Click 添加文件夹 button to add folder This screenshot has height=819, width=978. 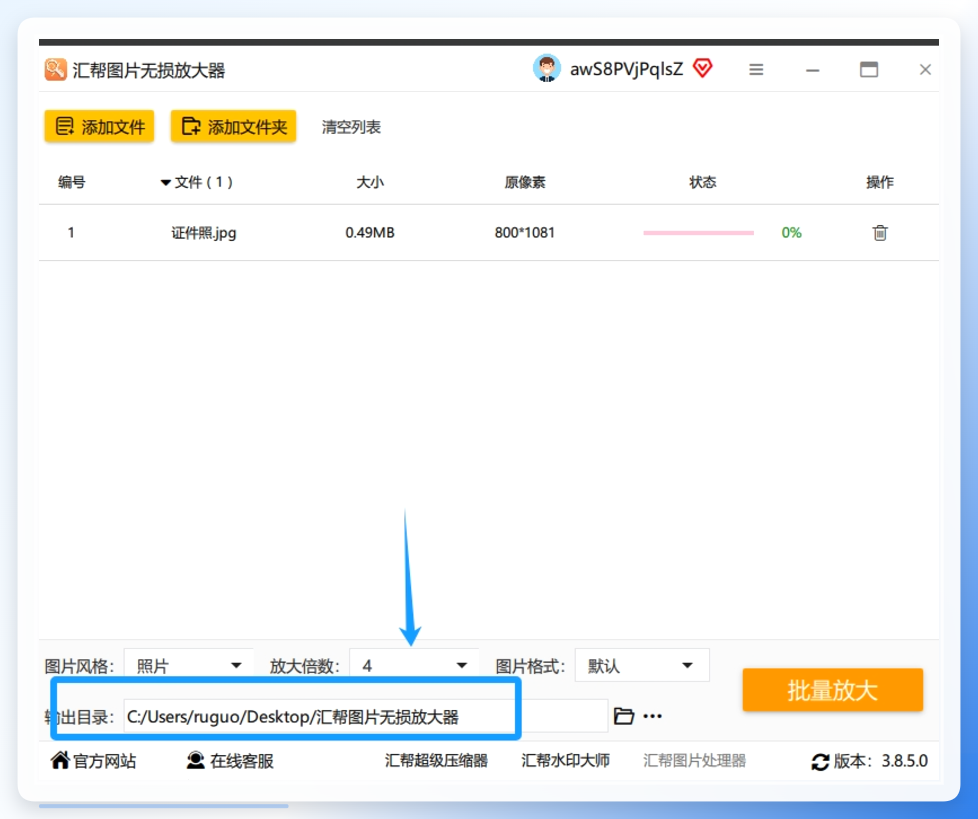pos(233,127)
